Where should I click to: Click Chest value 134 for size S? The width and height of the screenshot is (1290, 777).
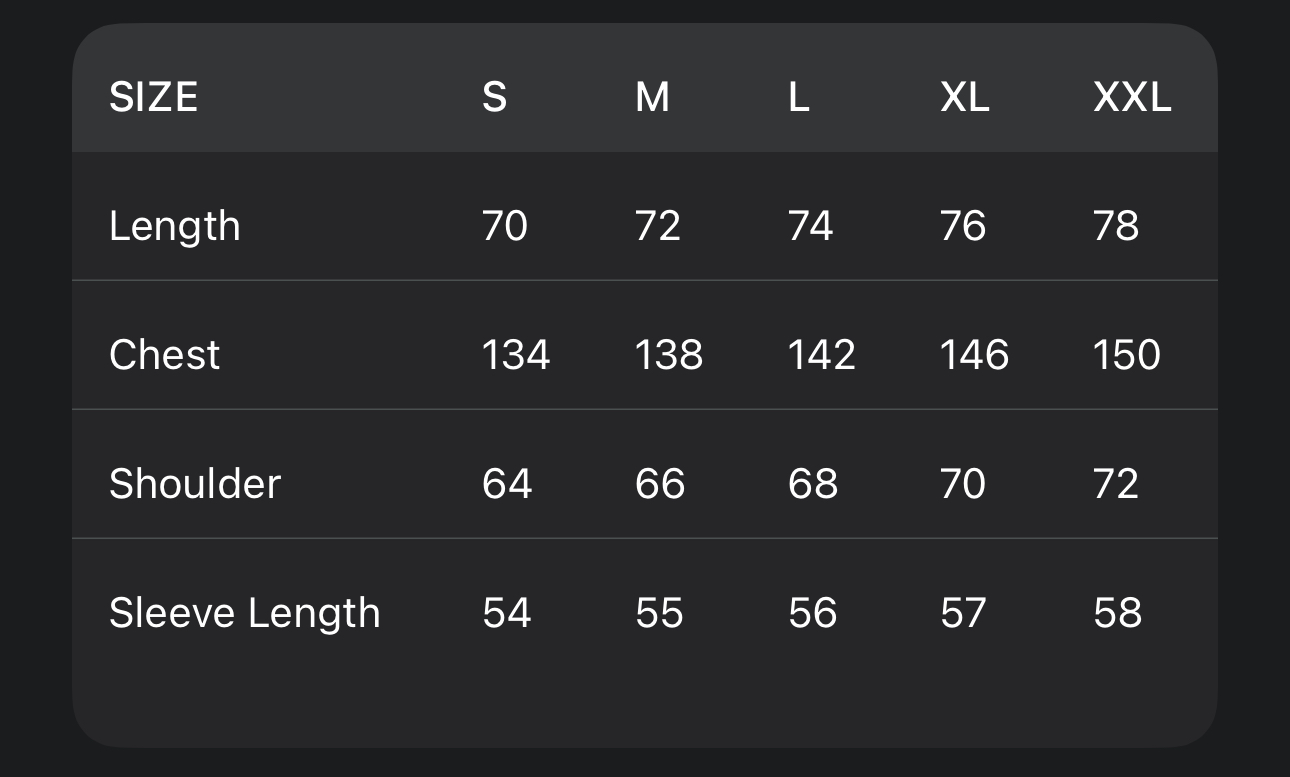pos(515,356)
